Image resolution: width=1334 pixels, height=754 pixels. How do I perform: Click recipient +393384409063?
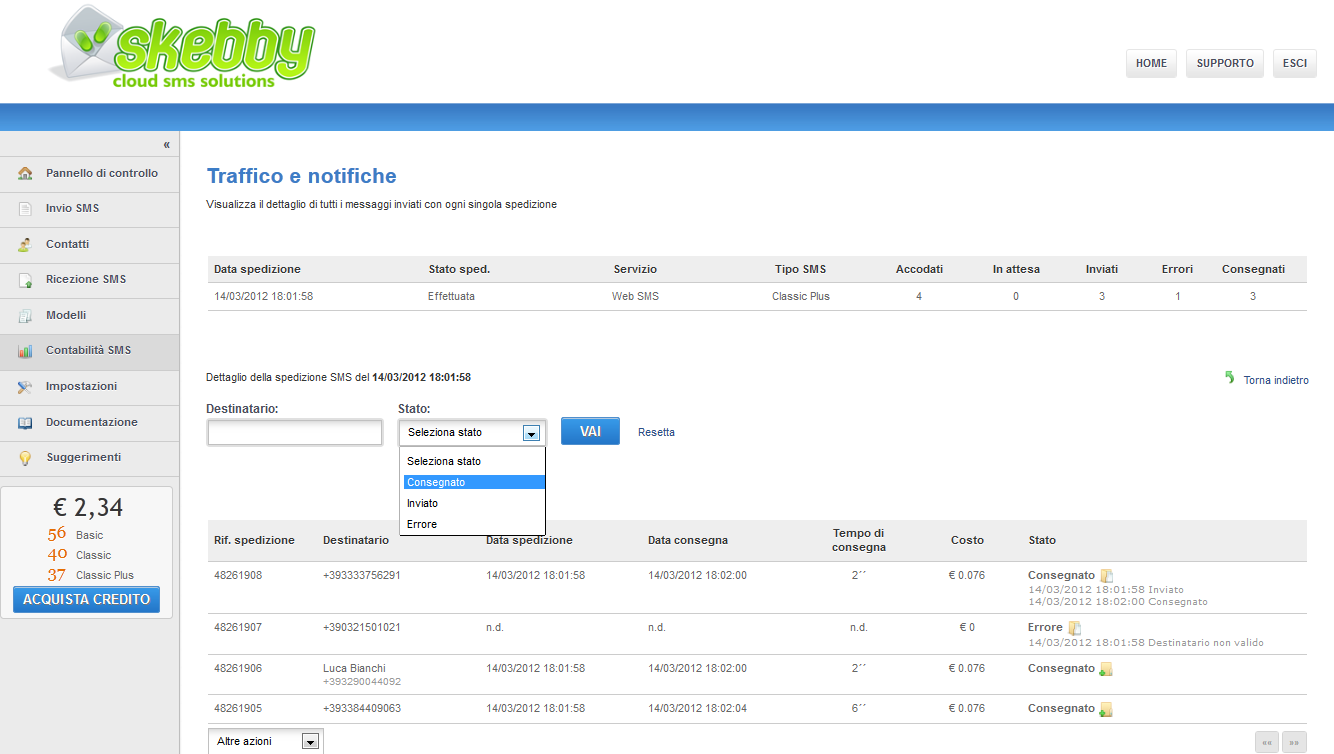point(362,708)
